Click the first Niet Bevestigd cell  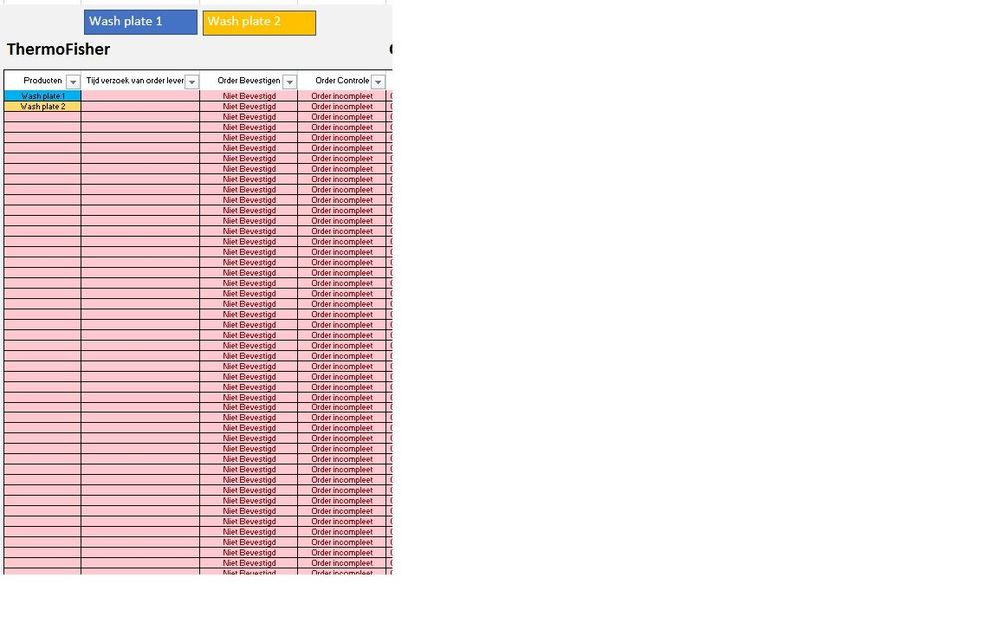tap(249, 95)
